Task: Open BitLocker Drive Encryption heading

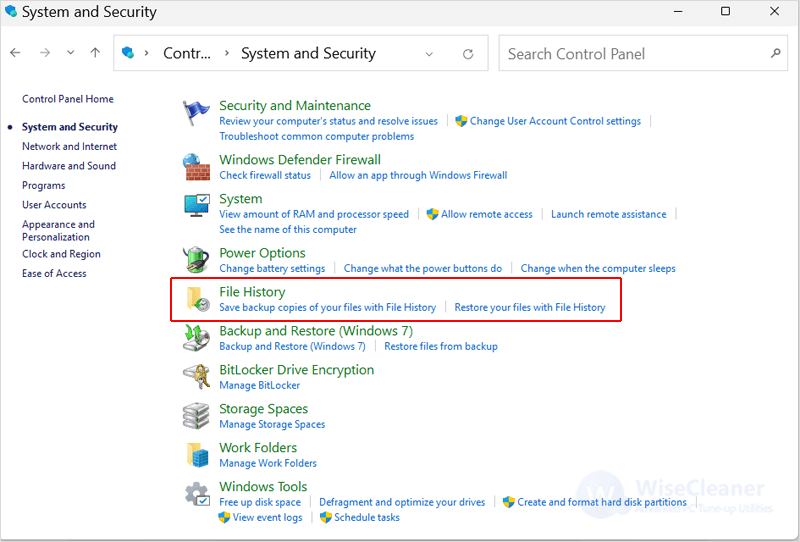Action: [296, 369]
